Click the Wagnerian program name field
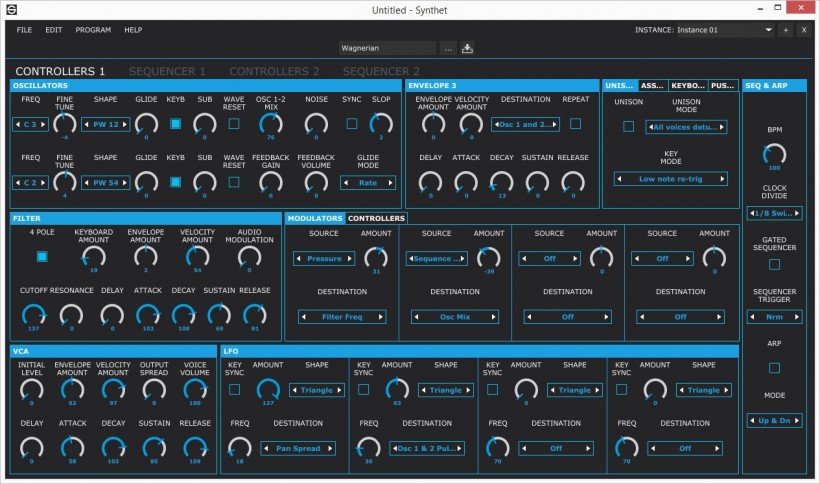Screen dimensions: 820x484 (387, 48)
